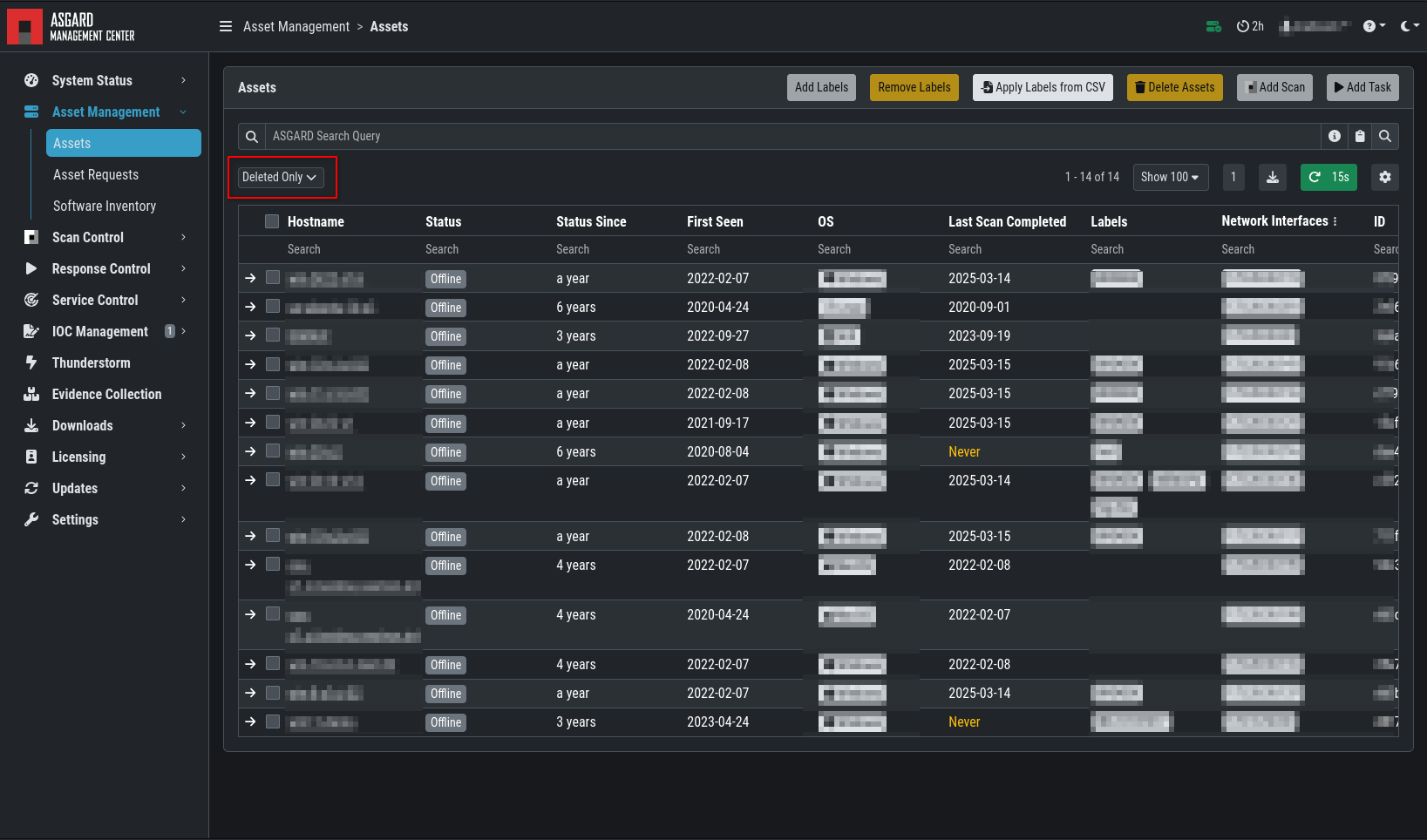Expand row arrow for first seen 2023-04-24
Viewport: 1427px width, 840px height.
click(x=251, y=721)
